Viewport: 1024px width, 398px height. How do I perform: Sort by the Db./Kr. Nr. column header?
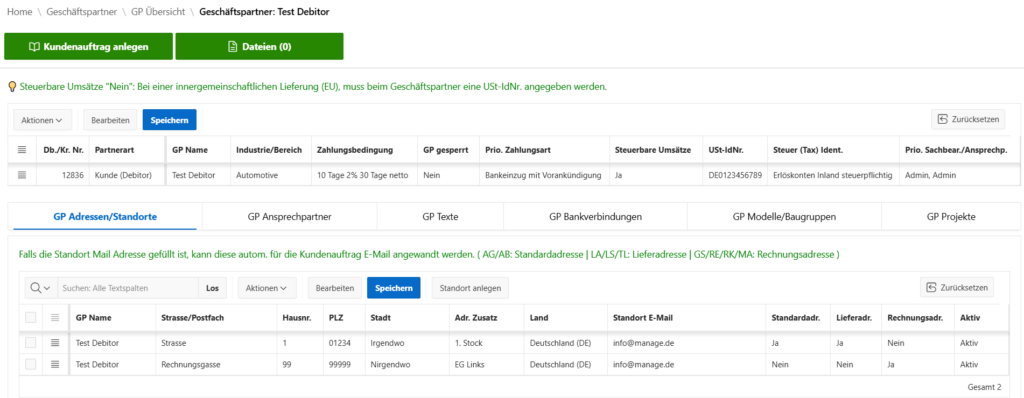(x=63, y=150)
